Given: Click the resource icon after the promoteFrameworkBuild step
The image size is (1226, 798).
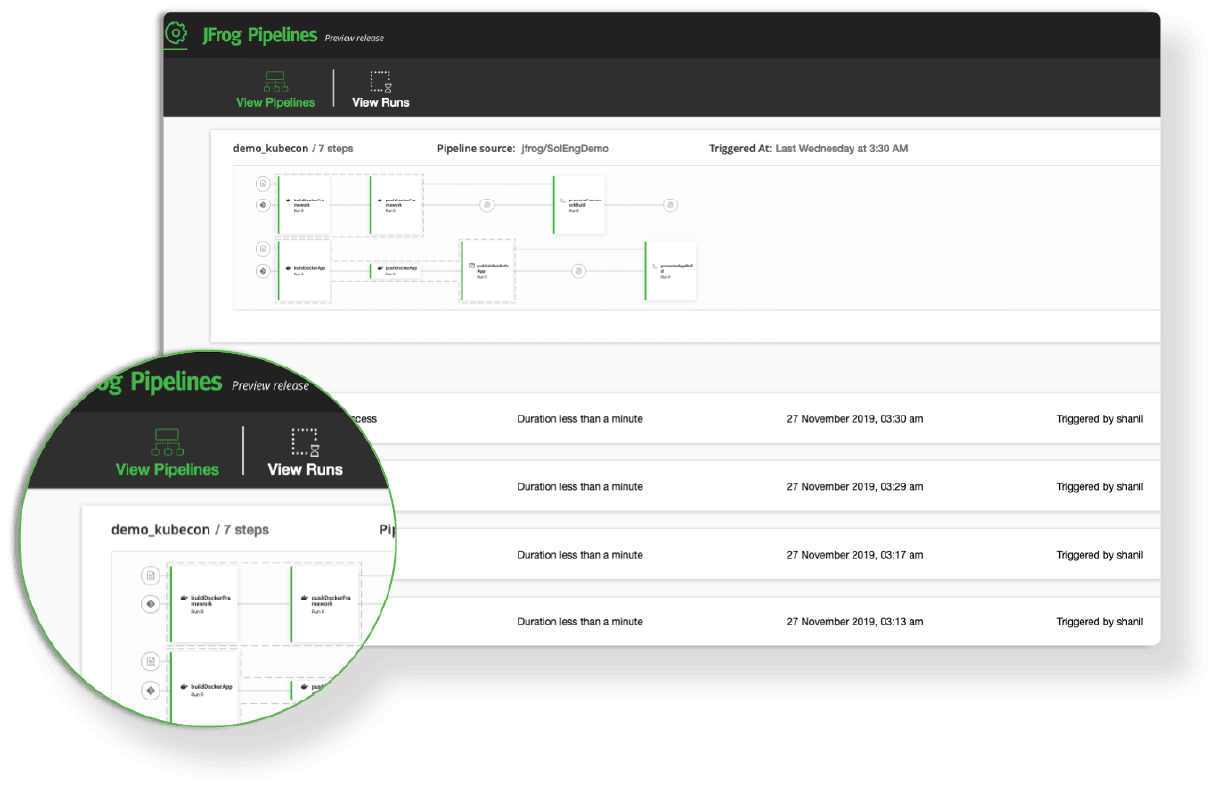Looking at the screenshot, I should coord(670,205).
